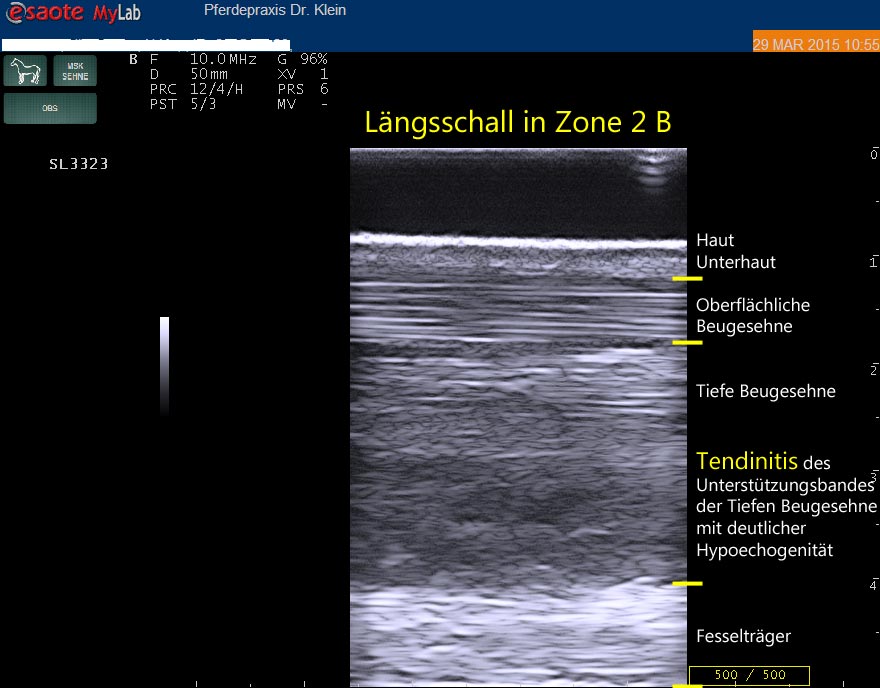
Task: Click the grayscale brightness bar
Action: [x=164, y=365]
